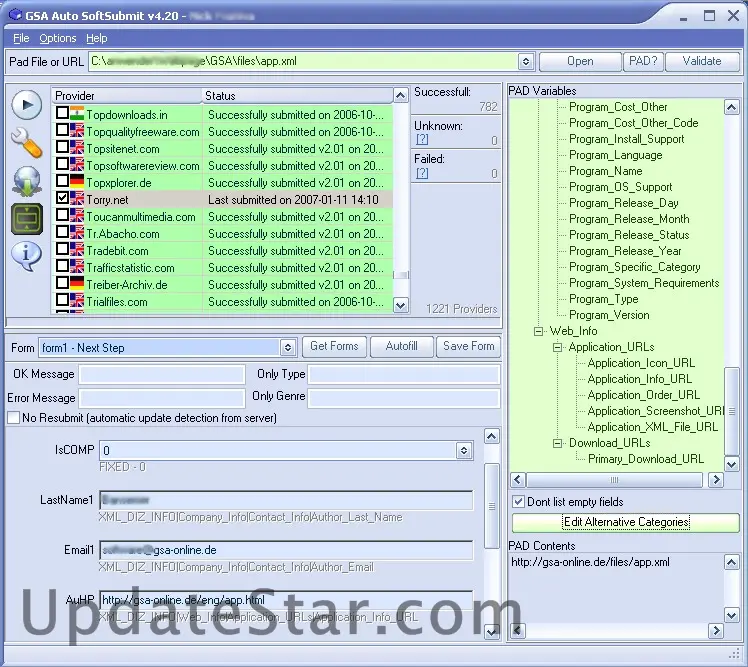Open the File menu
Screen dimensions: 748x667
[21, 38]
